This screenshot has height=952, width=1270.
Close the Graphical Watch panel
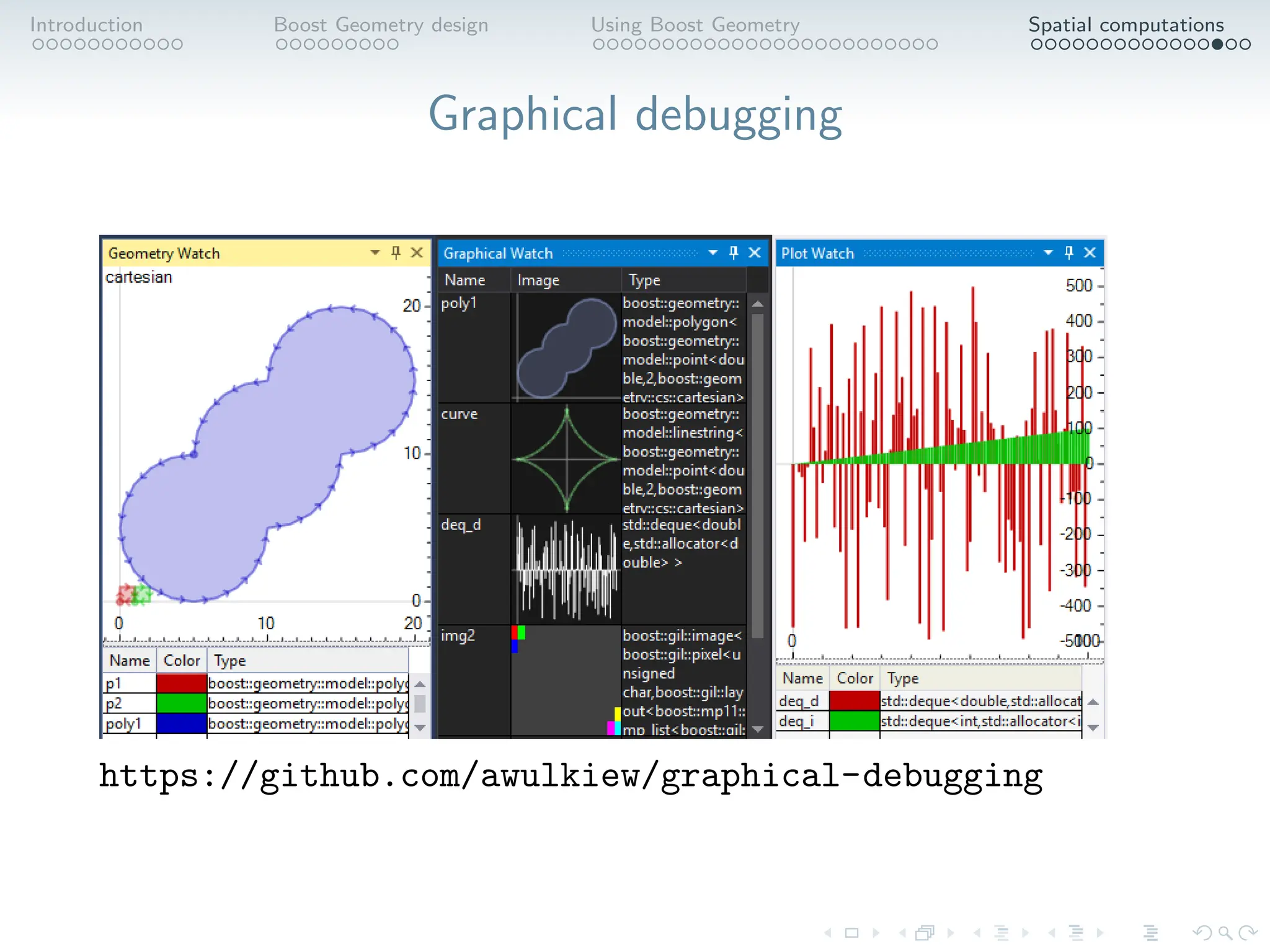coord(755,252)
